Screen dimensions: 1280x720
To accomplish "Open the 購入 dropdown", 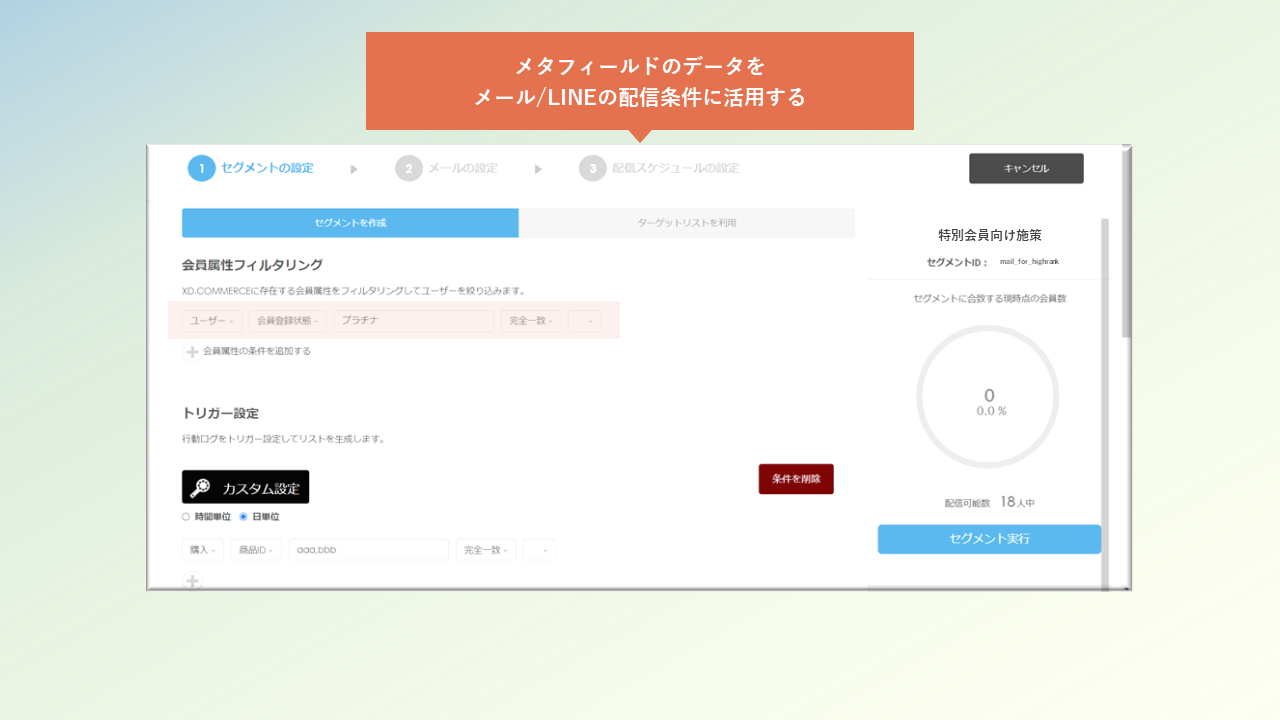I will 203,550.
